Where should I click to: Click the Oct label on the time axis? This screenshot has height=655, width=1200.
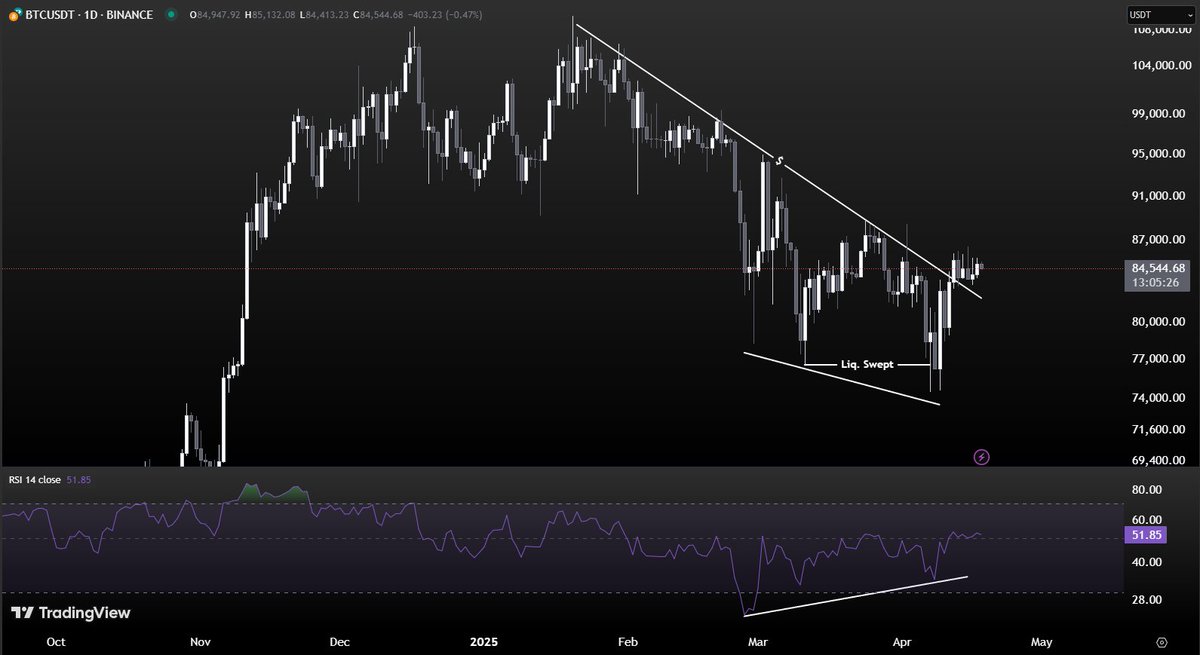(56, 641)
